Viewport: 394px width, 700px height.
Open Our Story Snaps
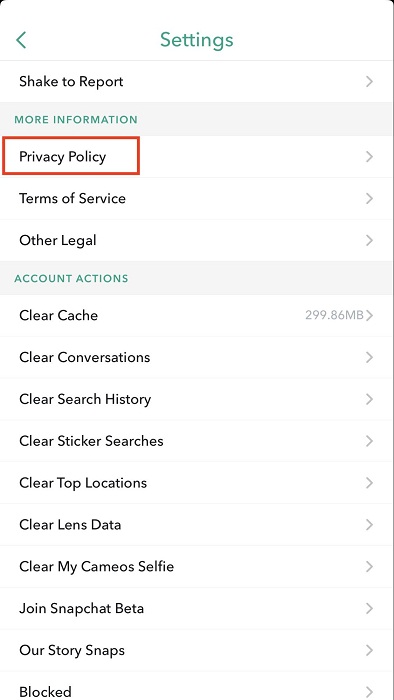point(197,650)
